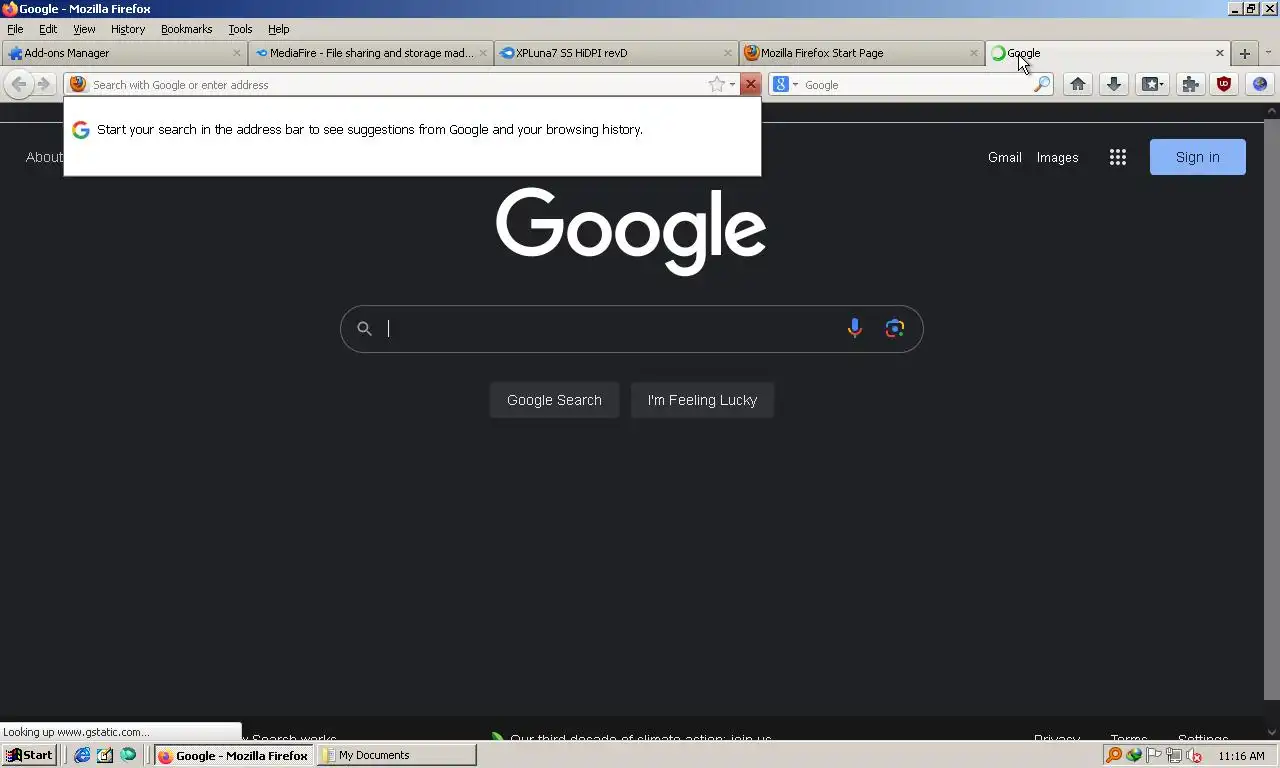Click the magnifier in the toolbar search box

pos(1041,84)
